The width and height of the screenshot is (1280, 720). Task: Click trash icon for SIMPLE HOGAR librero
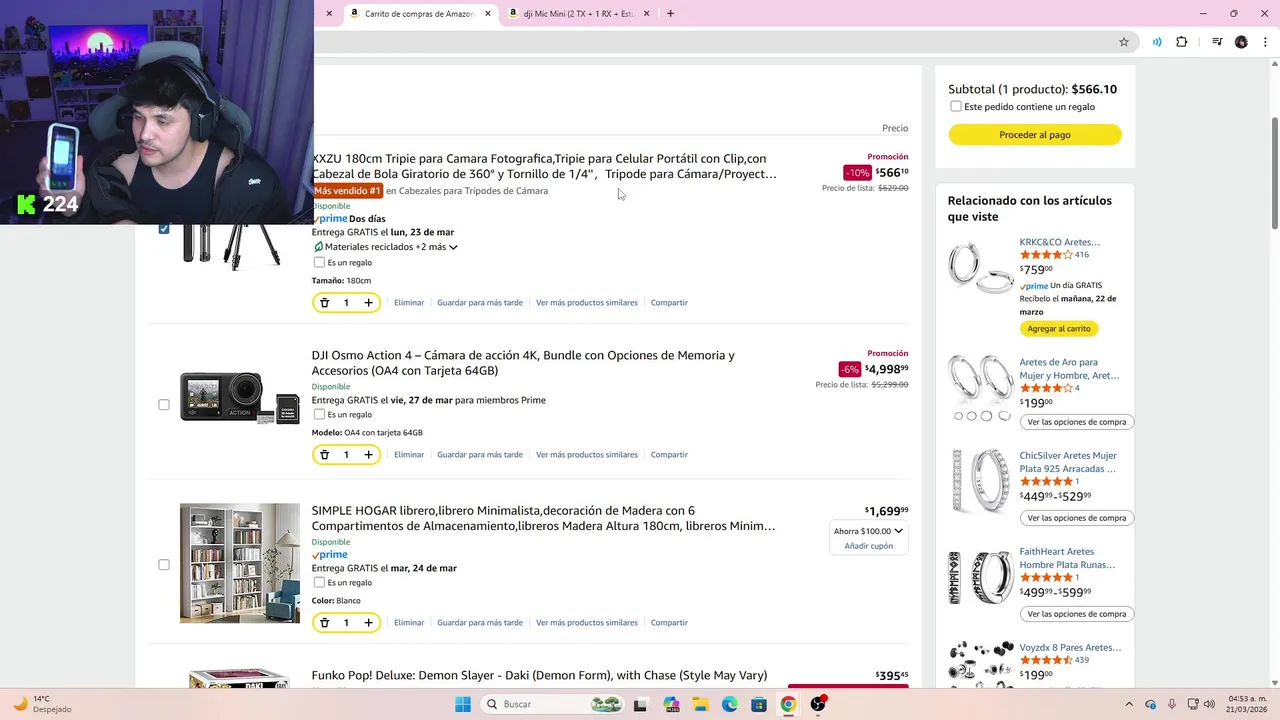pyautogui.click(x=324, y=623)
